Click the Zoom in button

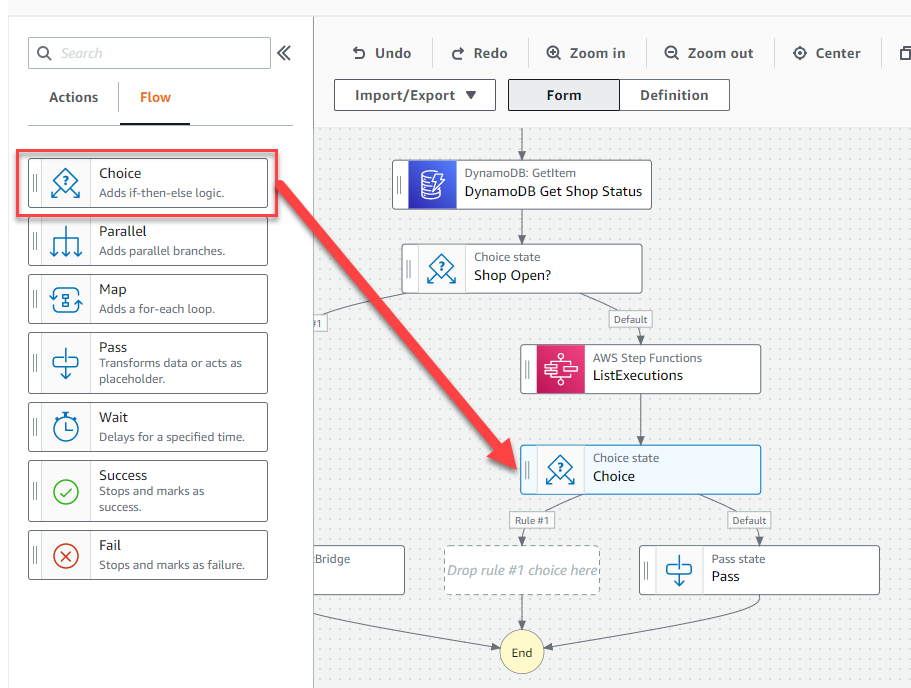586,53
